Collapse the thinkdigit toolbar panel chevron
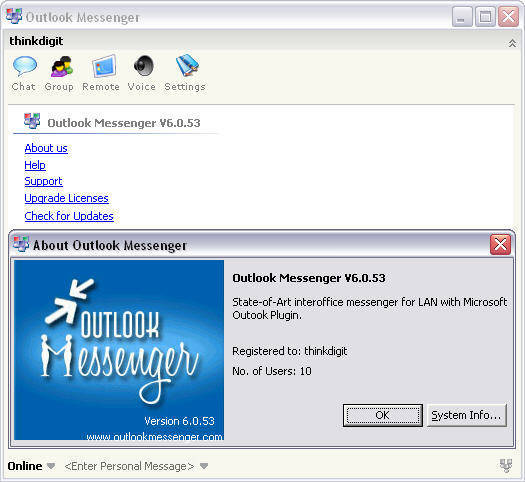The image size is (525, 482). click(x=512, y=43)
